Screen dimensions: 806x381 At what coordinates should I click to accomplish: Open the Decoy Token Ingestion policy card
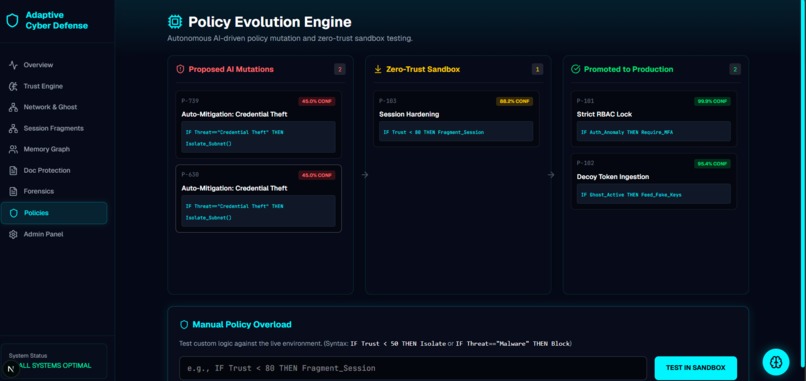click(654, 181)
